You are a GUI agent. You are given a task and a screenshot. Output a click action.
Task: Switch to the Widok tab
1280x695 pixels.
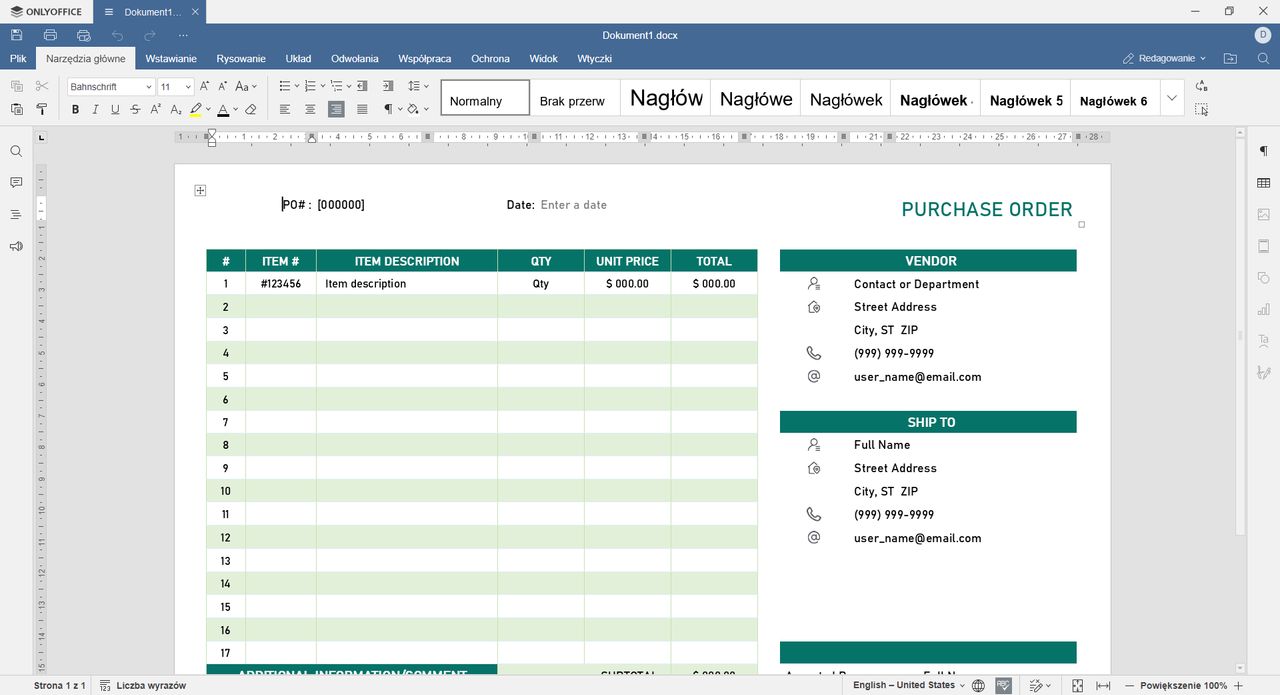tap(543, 59)
